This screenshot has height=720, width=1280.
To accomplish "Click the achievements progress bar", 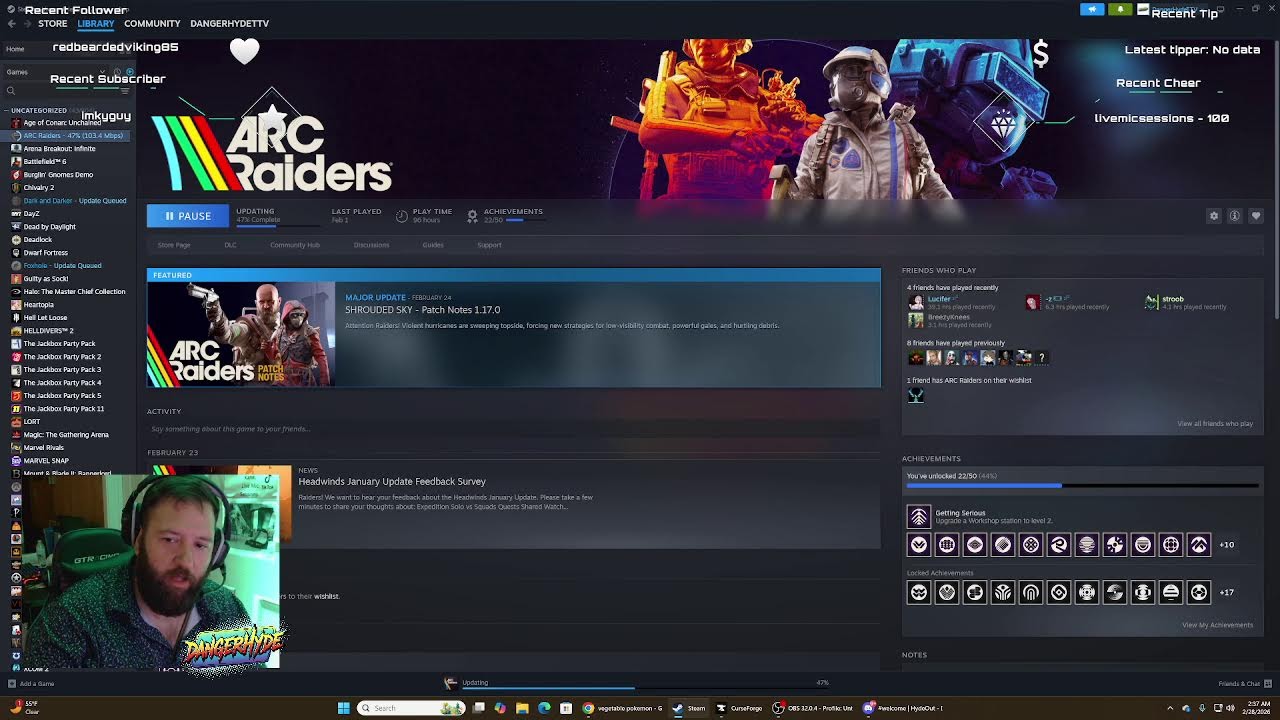I will pos(1083,486).
